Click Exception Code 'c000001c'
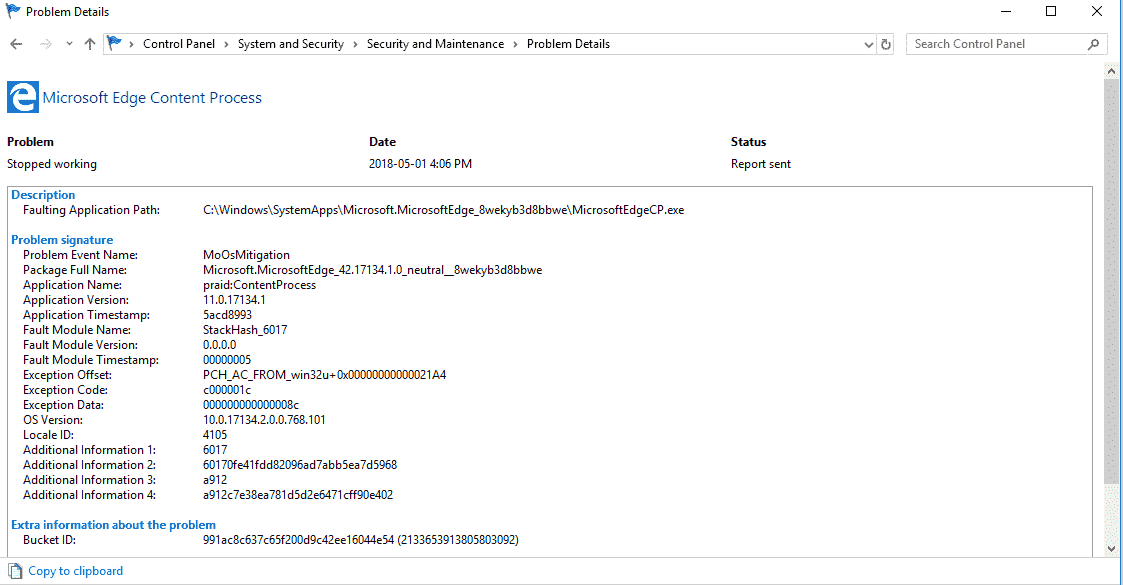The height and width of the screenshot is (585, 1123). point(227,390)
